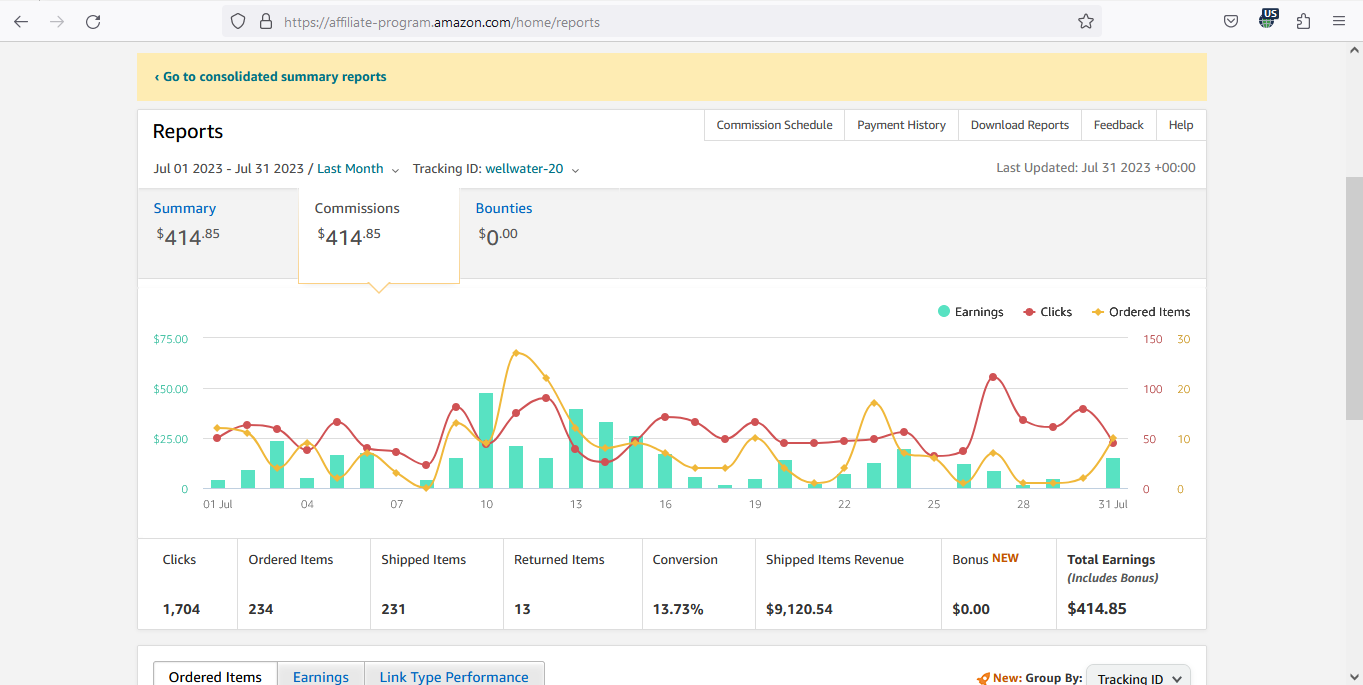
Task: Click the 01 Jul x-axis label
Action: click(x=217, y=504)
